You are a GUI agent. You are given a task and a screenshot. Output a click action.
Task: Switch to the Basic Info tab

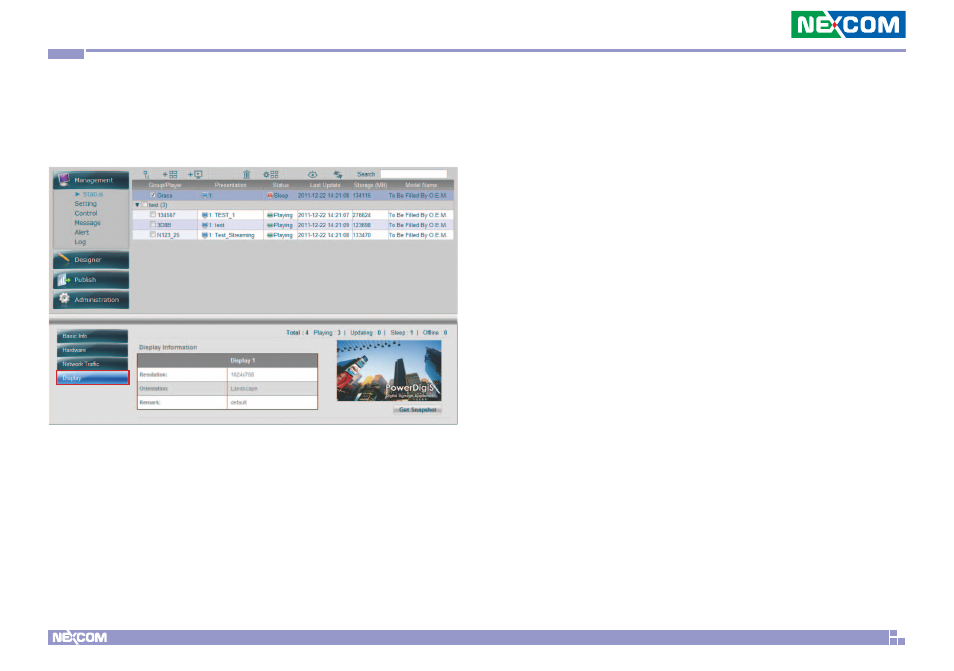click(92, 336)
